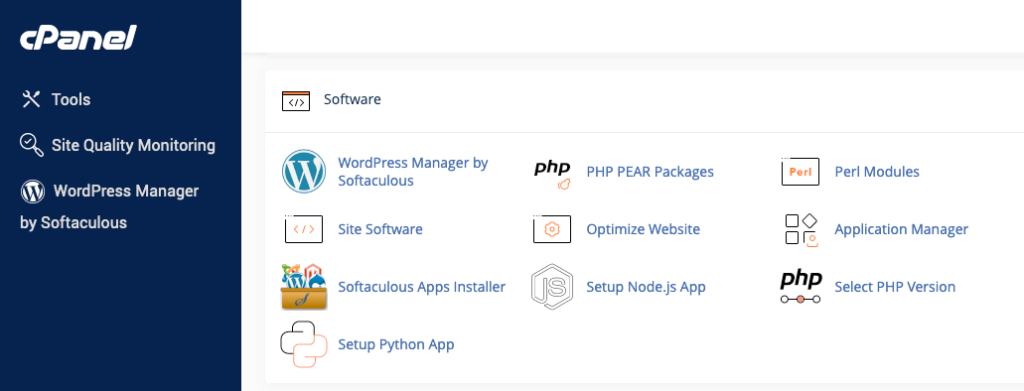
Task: Click the Node.js hexagon icon
Action: tap(552, 287)
